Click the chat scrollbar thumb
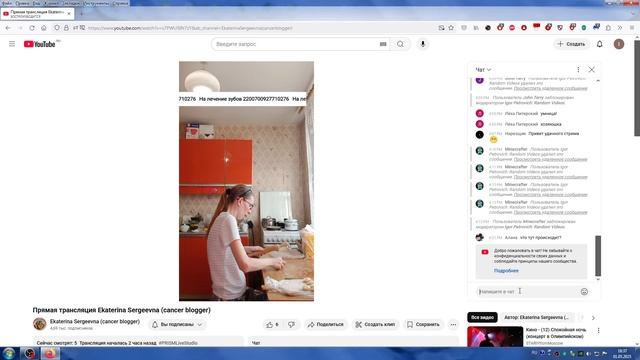The image size is (640, 360). pyautogui.click(x=598, y=256)
